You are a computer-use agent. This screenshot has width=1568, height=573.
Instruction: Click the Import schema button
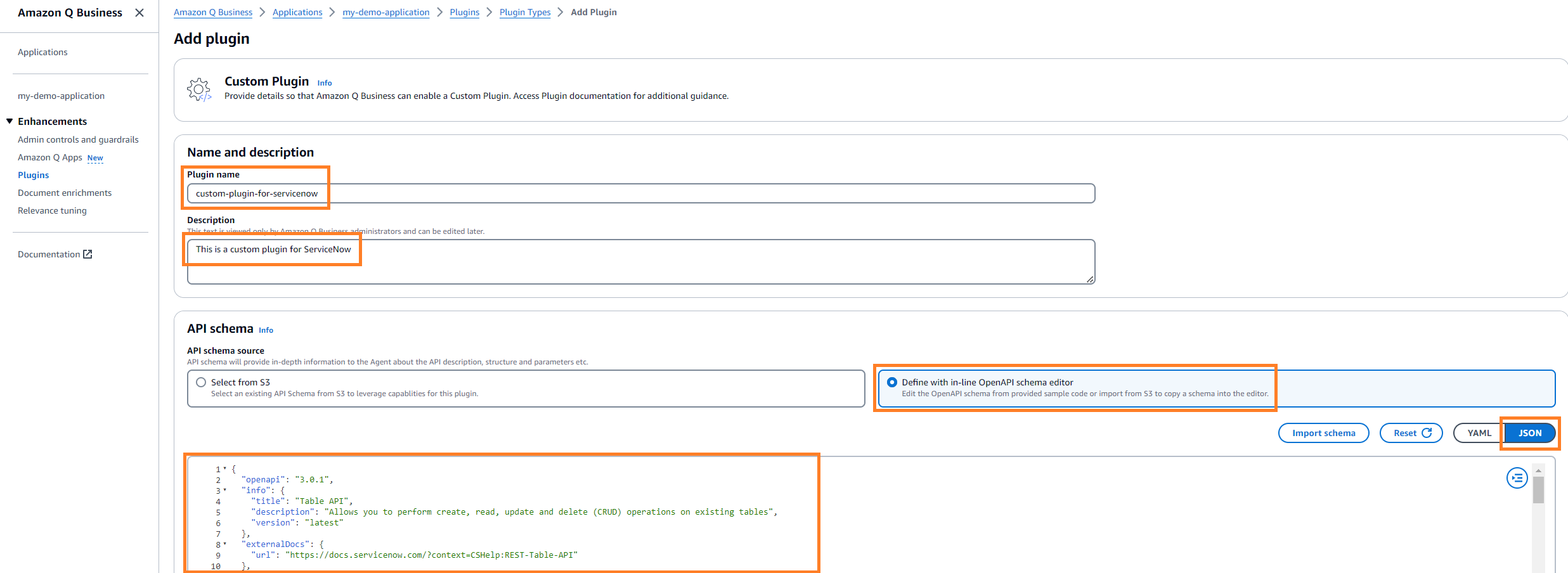tap(1323, 432)
